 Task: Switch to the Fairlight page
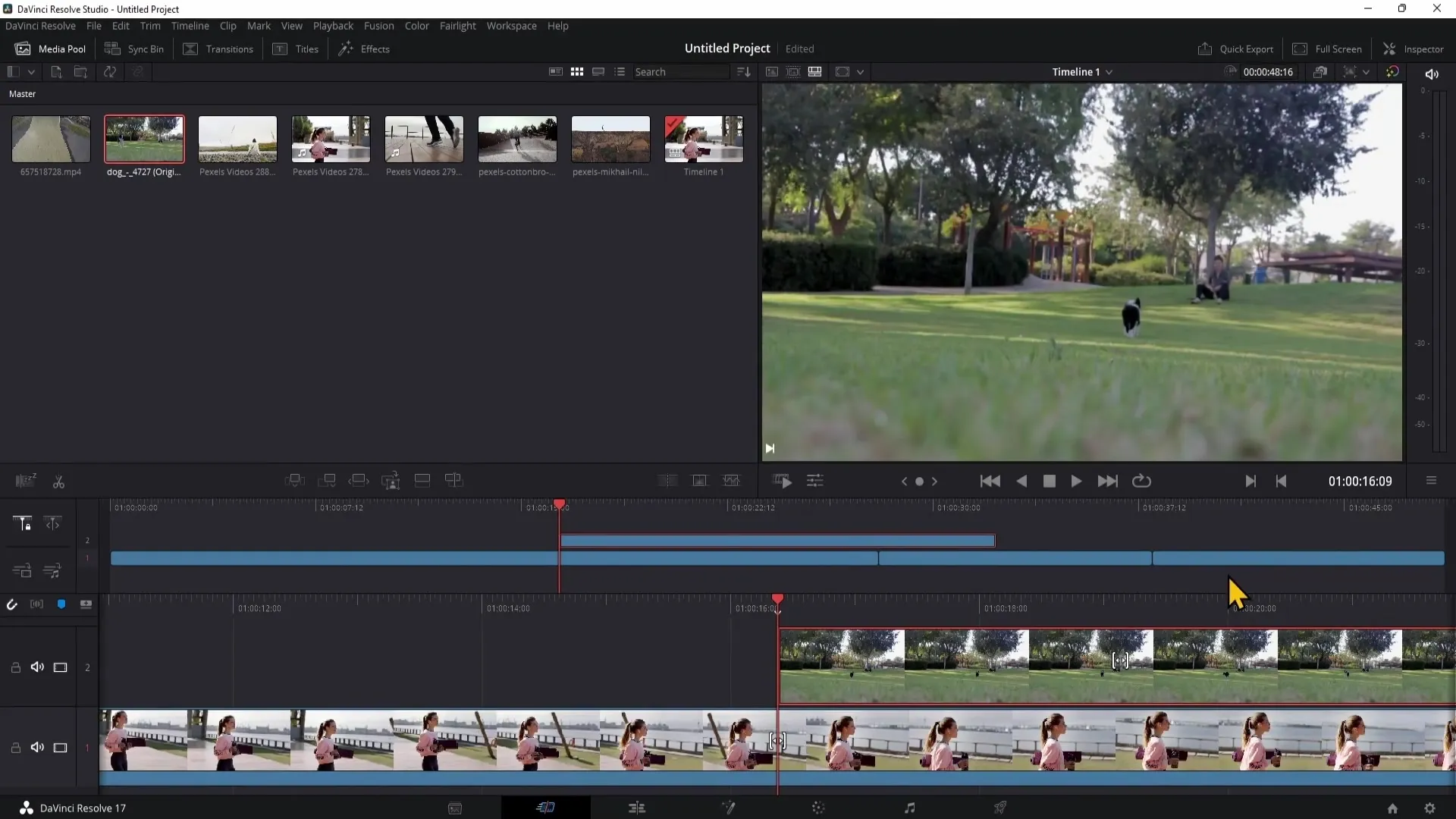909,808
